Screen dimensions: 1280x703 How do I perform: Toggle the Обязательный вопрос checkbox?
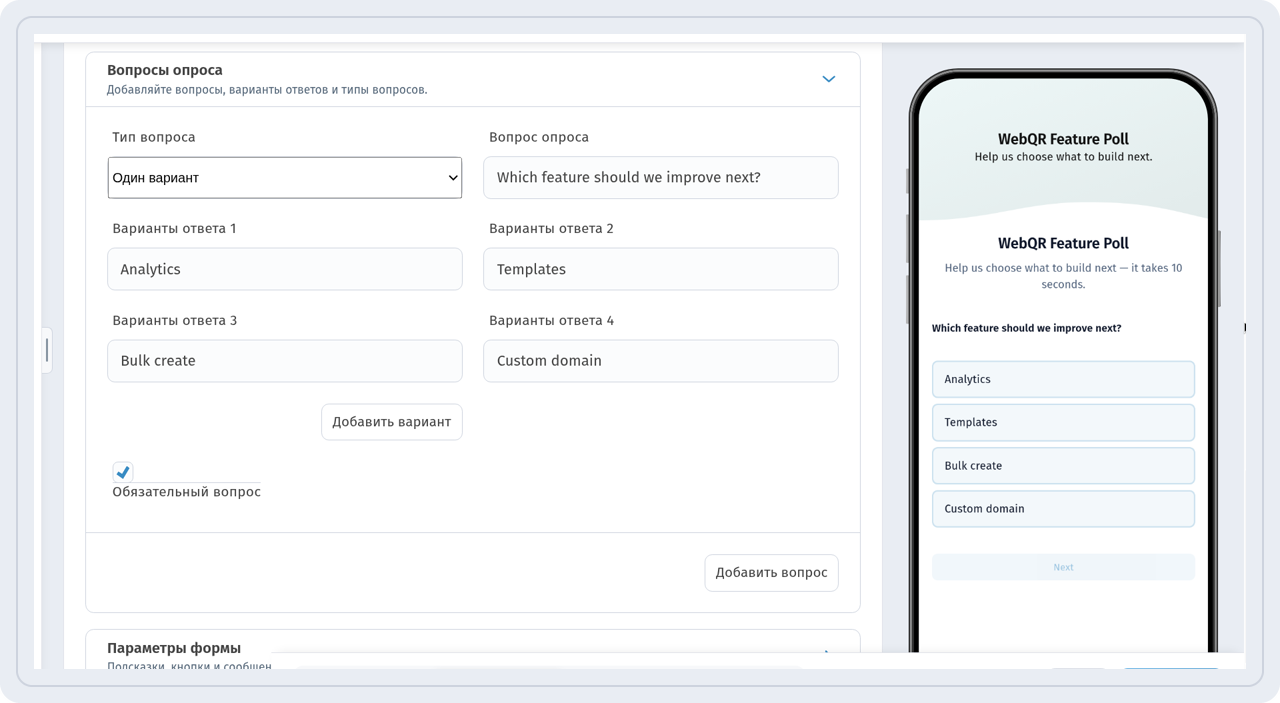123,472
